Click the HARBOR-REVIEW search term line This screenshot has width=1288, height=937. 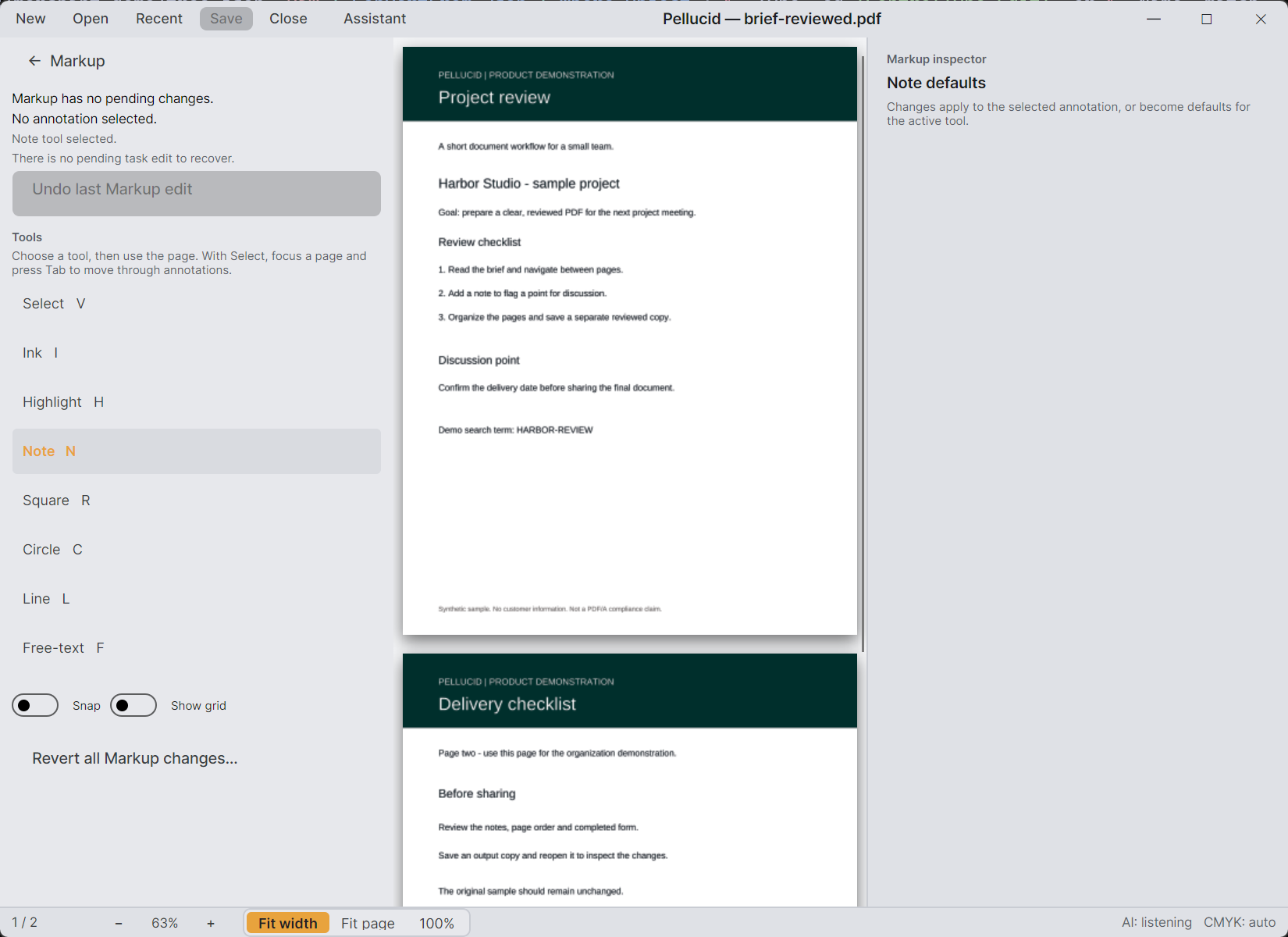515,430
